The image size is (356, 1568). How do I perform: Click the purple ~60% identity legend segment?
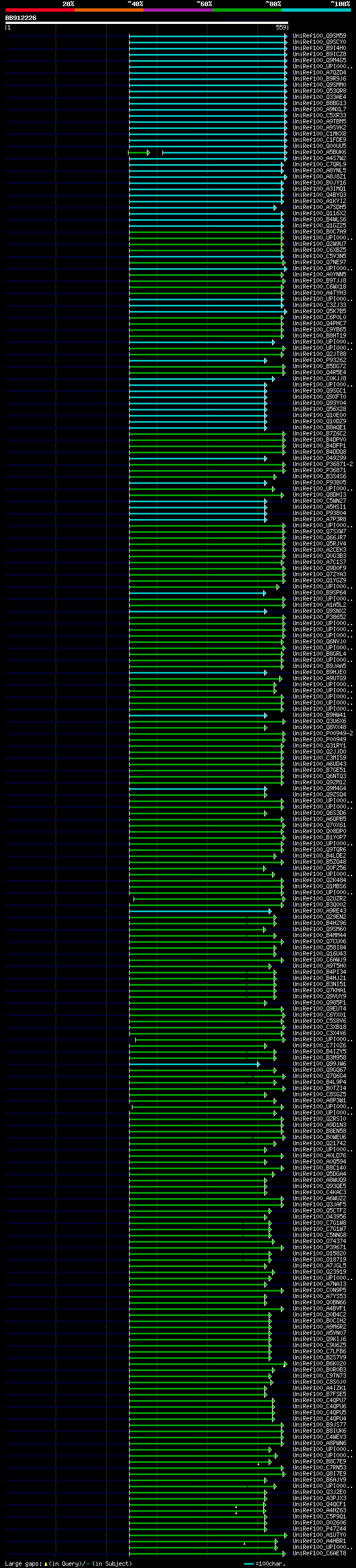point(177,10)
